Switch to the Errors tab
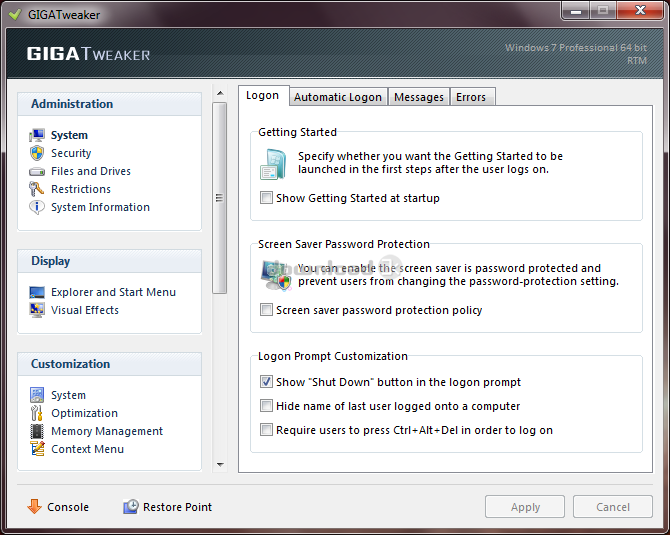The width and height of the screenshot is (670, 535). 471,97
